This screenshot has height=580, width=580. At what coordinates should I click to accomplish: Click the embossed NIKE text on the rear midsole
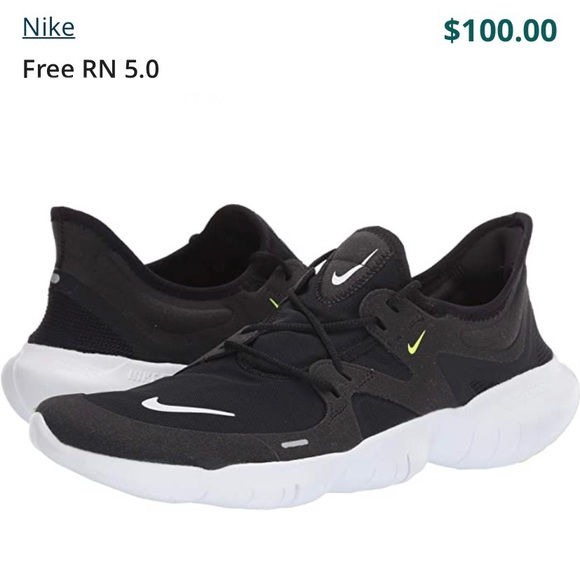click(x=142, y=375)
